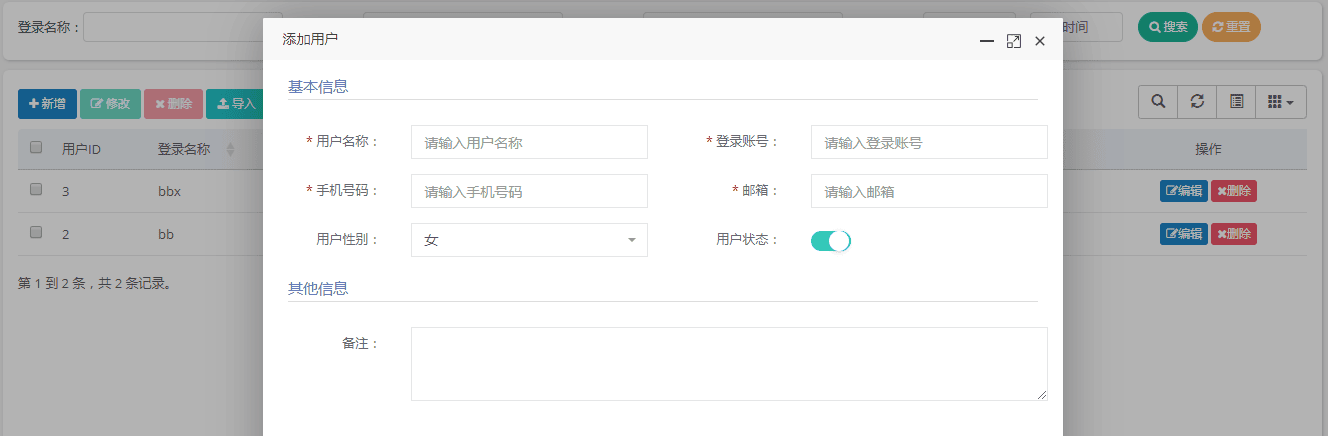Click the orange 重置 button
This screenshot has height=436, width=1328.
pyautogui.click(x=1231, y=27)
